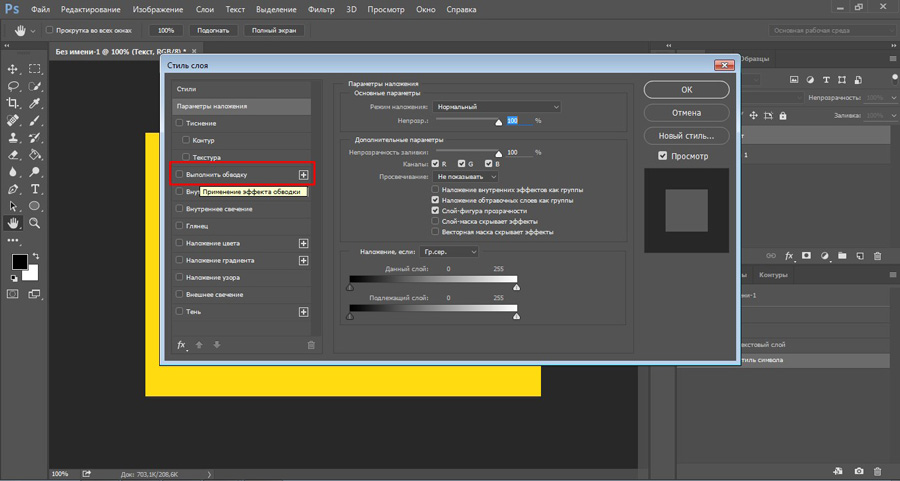This screenshot has height=481, width=900.
Task: Toggle the Просмотр preview checkbox
Action: 663,156
